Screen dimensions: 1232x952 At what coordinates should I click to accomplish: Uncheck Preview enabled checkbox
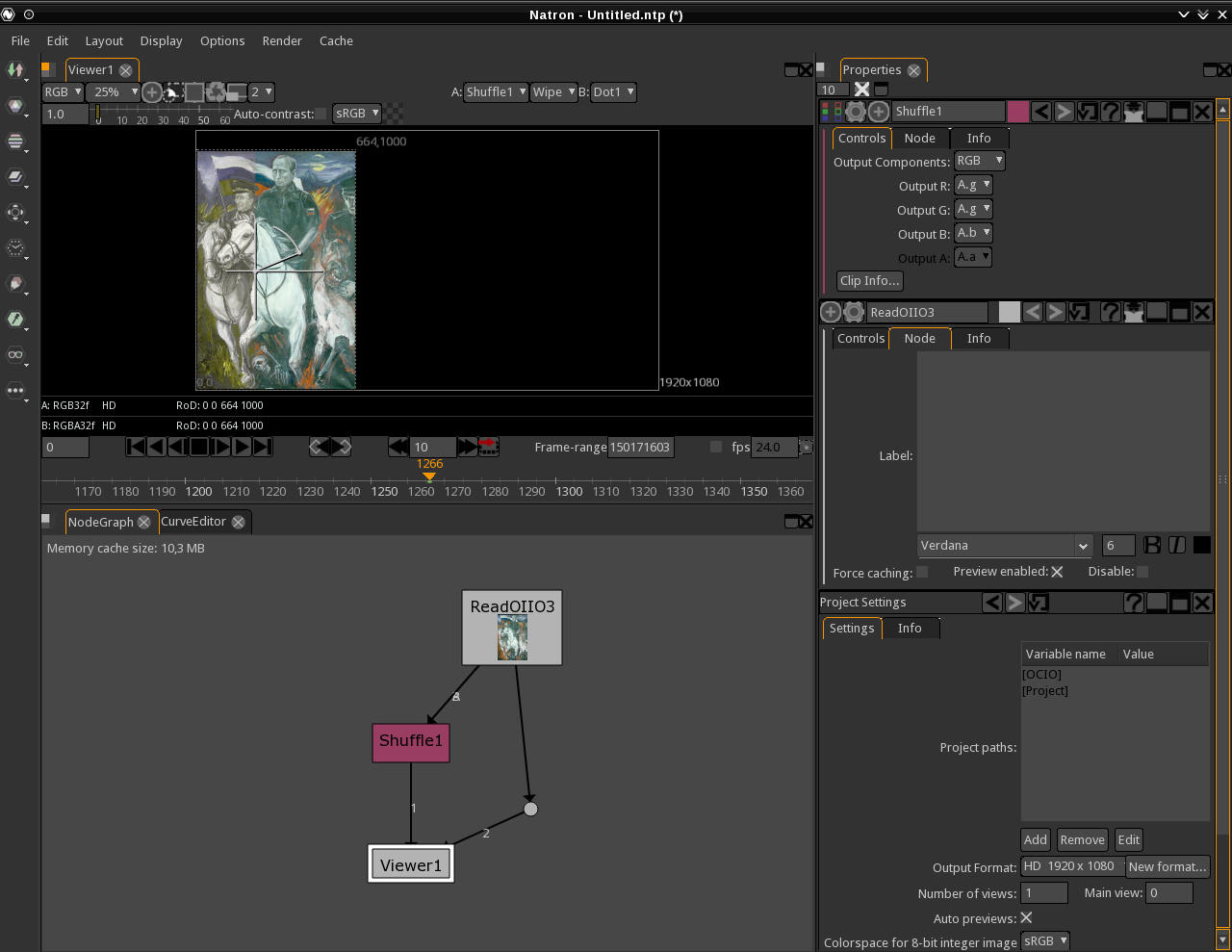pos(1057,572)
